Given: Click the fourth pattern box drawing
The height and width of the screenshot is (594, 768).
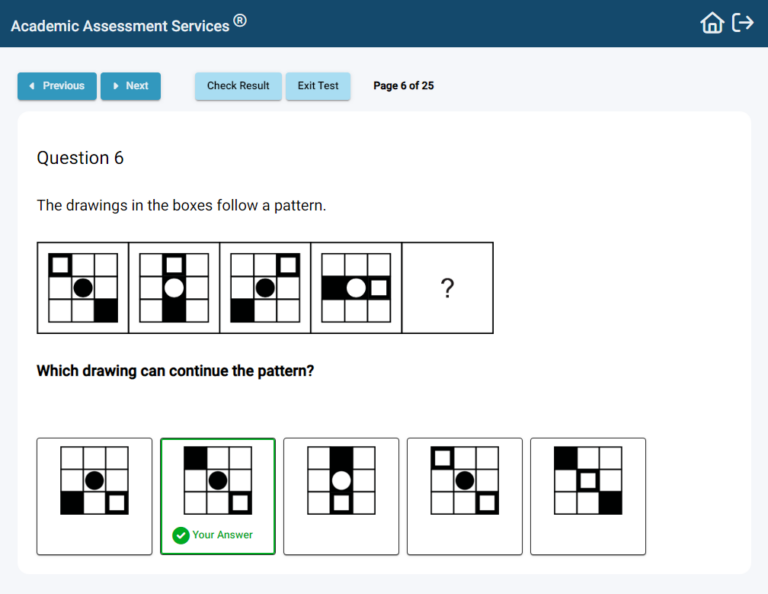Looking at the screenshot, I should (356, 288).
